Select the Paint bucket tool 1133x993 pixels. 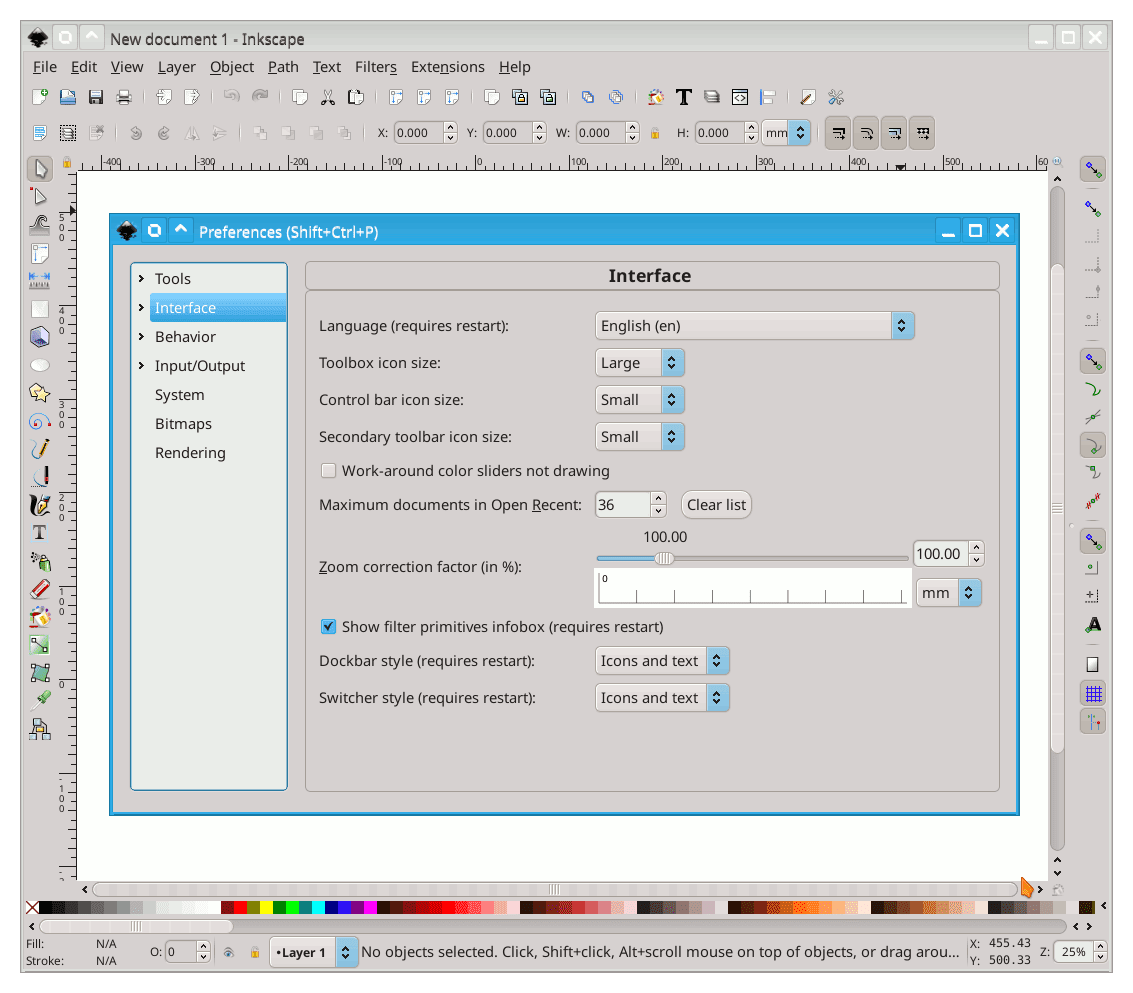tap(40, 616)
